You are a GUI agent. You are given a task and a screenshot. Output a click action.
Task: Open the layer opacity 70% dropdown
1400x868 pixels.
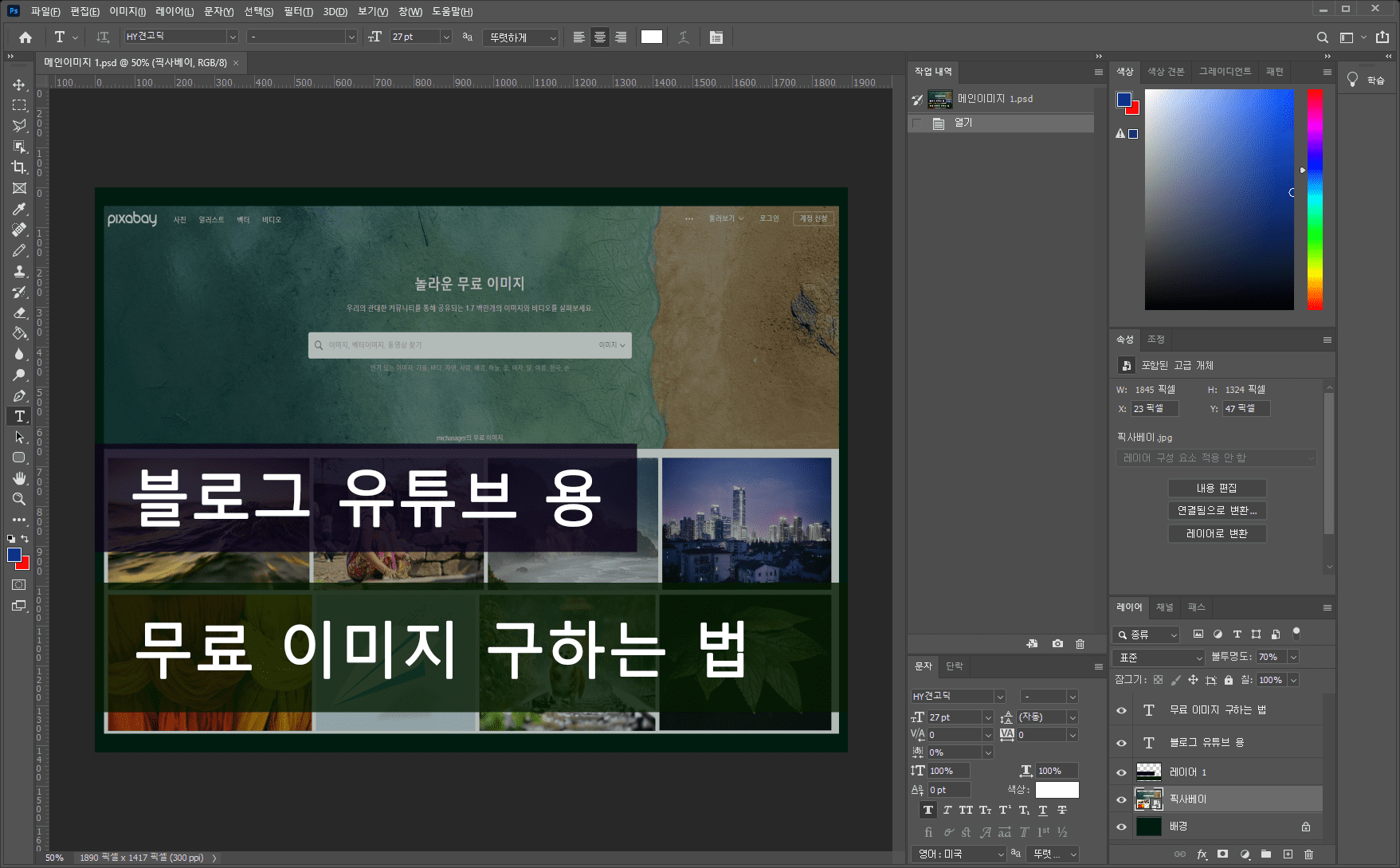point(1294,657)
